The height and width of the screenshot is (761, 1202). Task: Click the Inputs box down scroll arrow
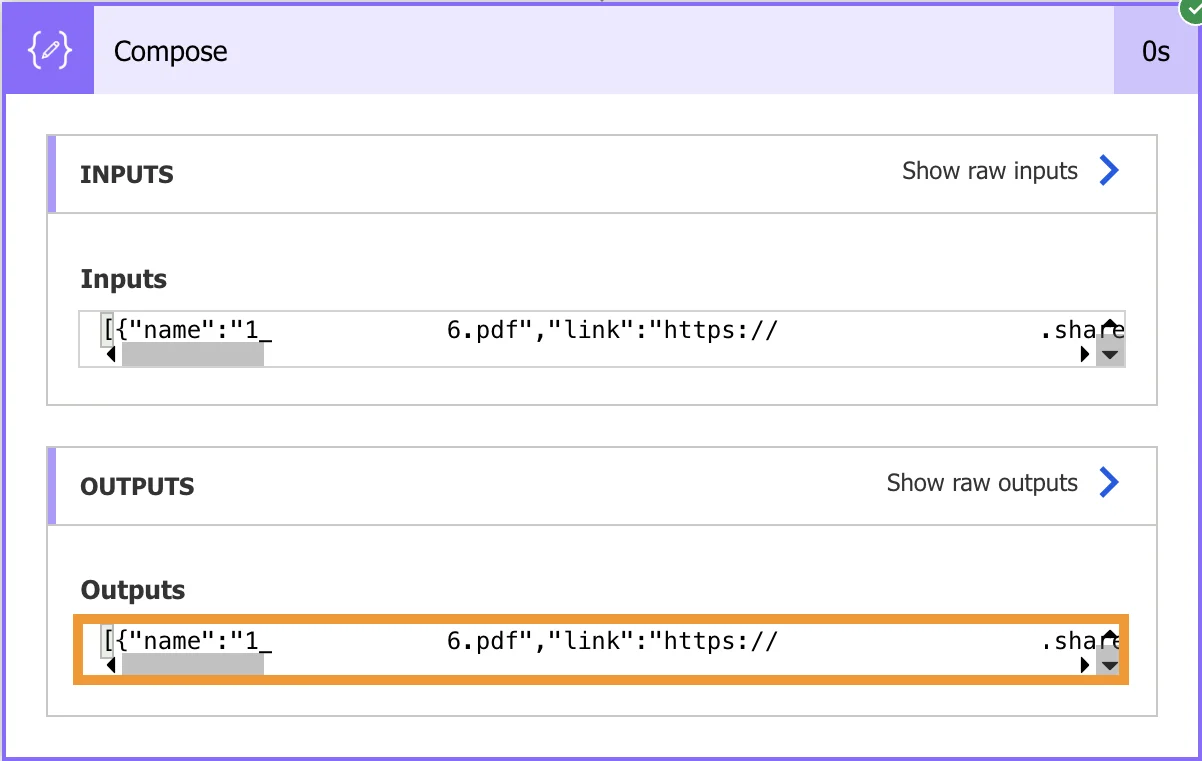pyautogui.click(x=1109, y=354)
